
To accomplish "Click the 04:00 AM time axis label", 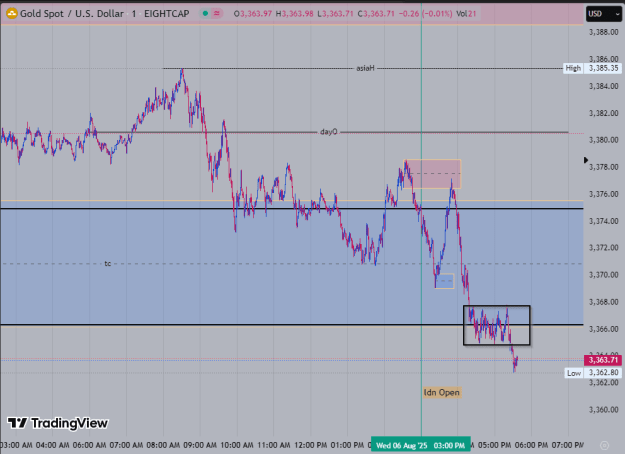I will tap(52, 445).
